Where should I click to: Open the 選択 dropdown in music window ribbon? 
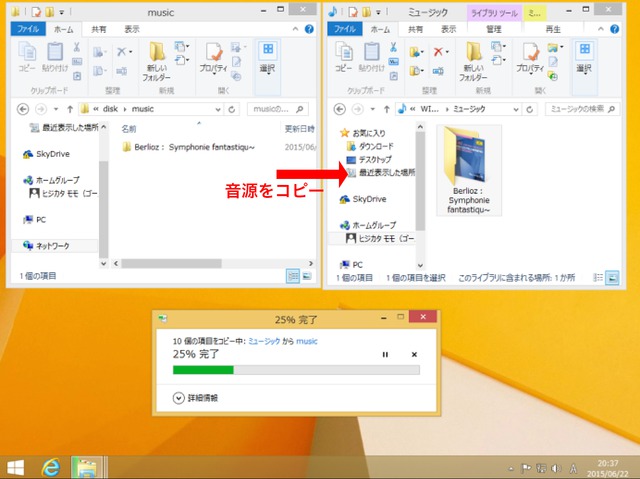(x=268, y=60)
